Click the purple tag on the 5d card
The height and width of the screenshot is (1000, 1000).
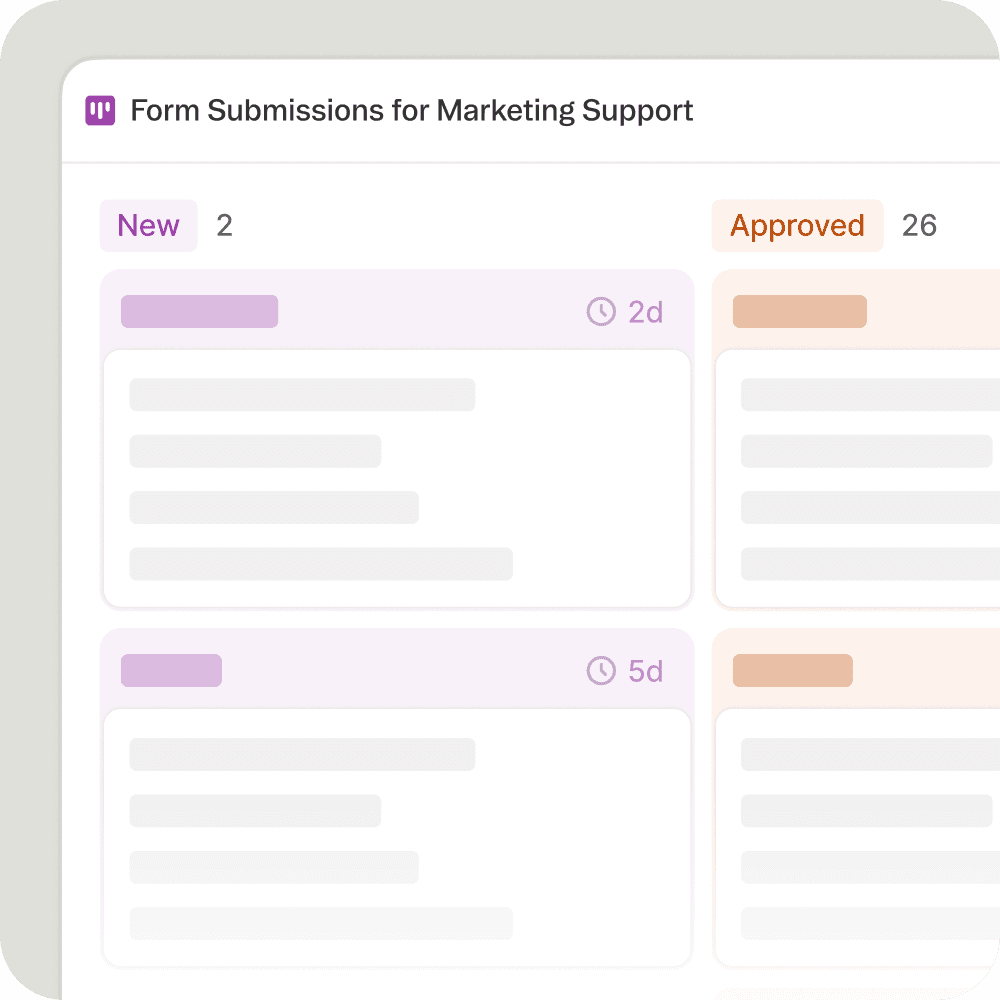(171, 670)
